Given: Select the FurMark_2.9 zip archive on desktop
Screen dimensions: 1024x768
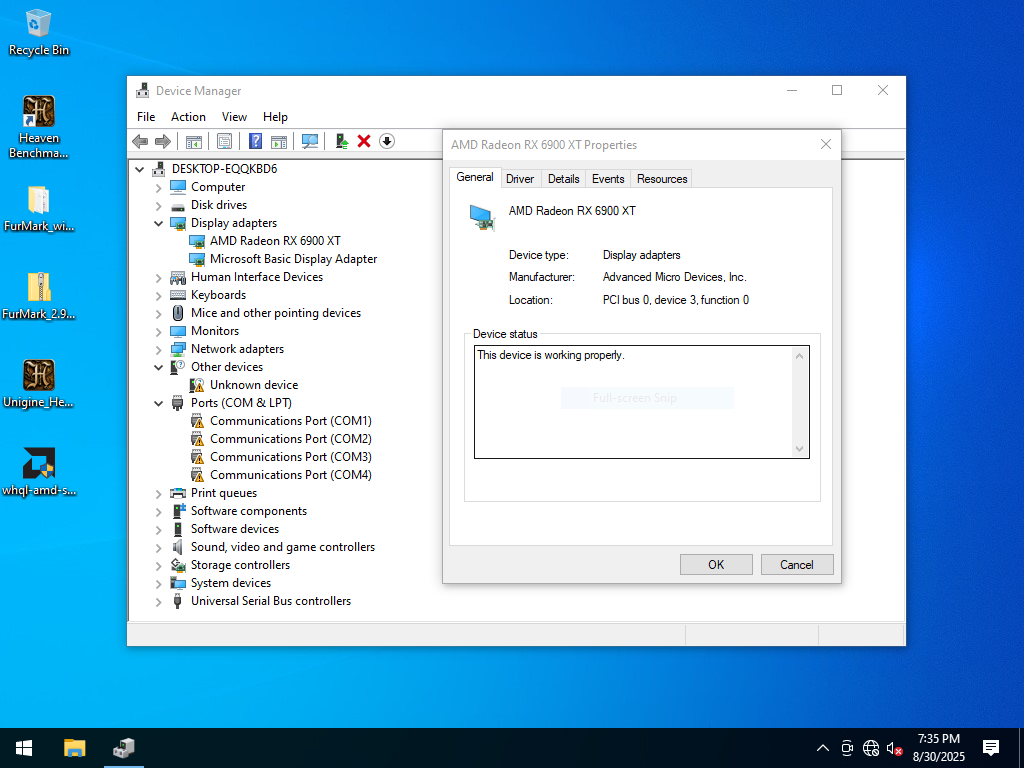Looking at the screenshot, I should (39, 296).
